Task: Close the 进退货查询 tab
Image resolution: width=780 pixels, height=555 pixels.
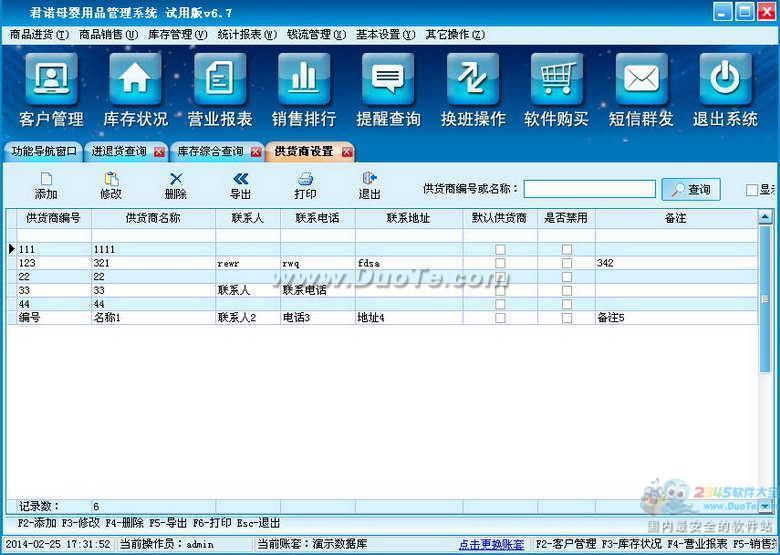Action: pos(159,152)
